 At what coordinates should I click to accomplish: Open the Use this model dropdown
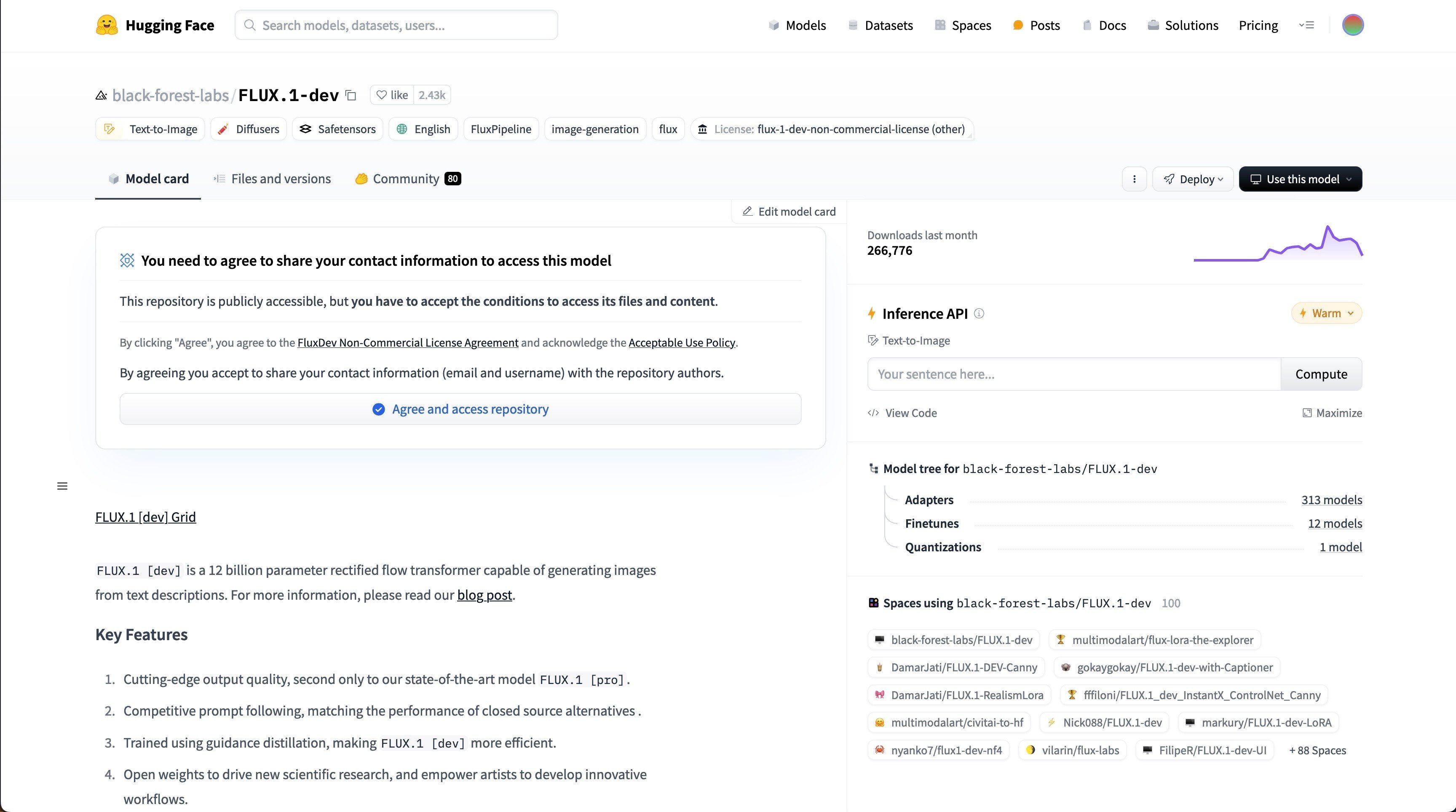point(1300,179)
